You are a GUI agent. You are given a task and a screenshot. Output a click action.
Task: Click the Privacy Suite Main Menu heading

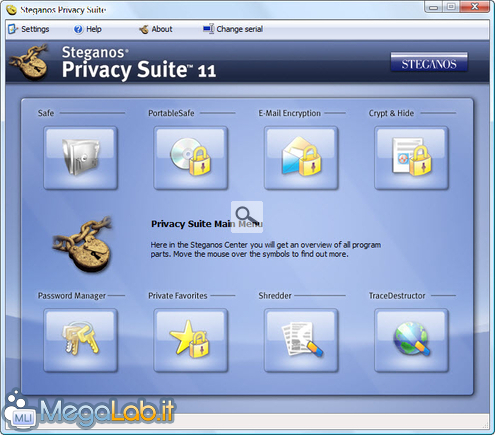click(x=207, y=224)
